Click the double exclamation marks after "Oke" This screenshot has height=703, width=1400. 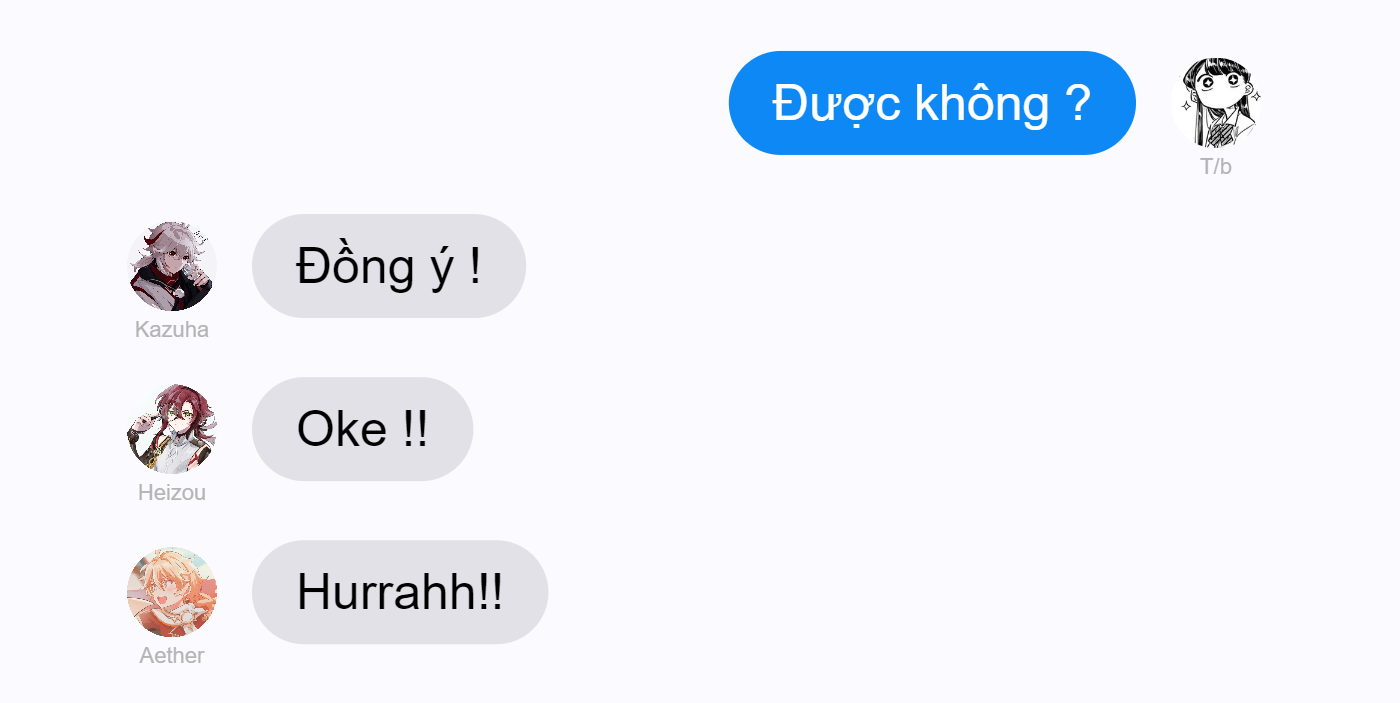tap(416, 430)
